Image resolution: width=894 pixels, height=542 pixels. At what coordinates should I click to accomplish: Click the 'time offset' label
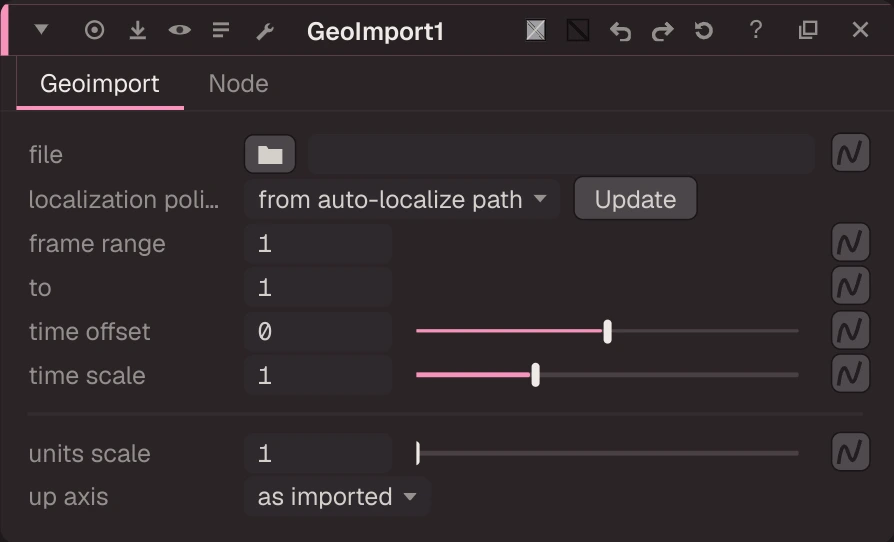pos(90,331)
